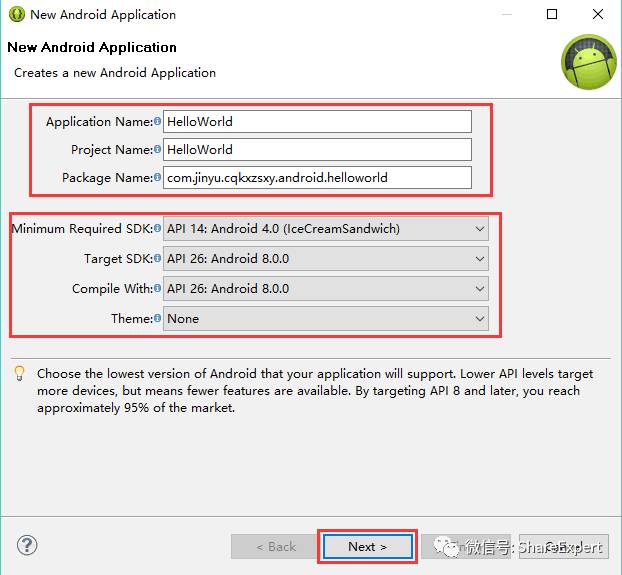Open help via question mark icon
The image size is (622, 575).
click(x=27, y=545)
